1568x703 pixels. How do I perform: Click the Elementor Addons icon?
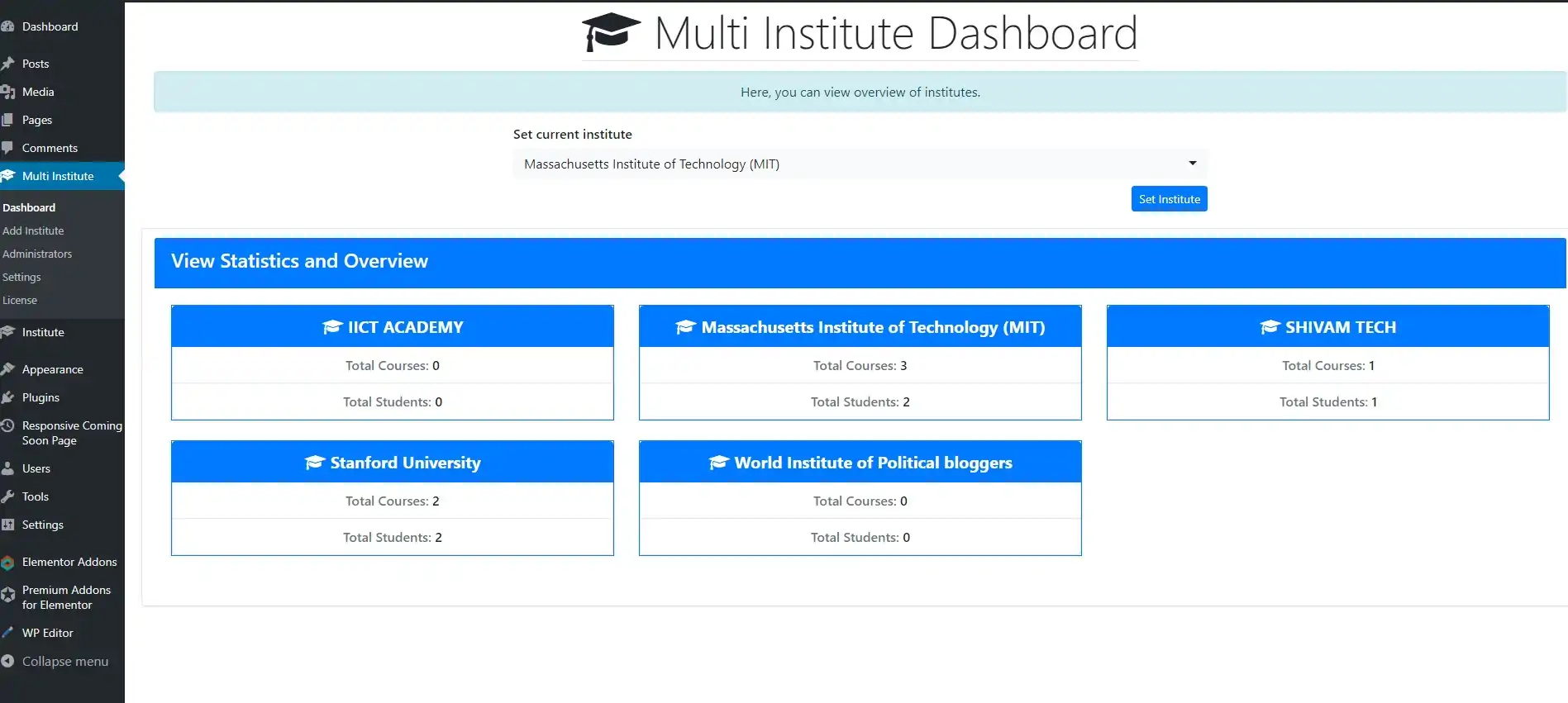pos(7,563)
